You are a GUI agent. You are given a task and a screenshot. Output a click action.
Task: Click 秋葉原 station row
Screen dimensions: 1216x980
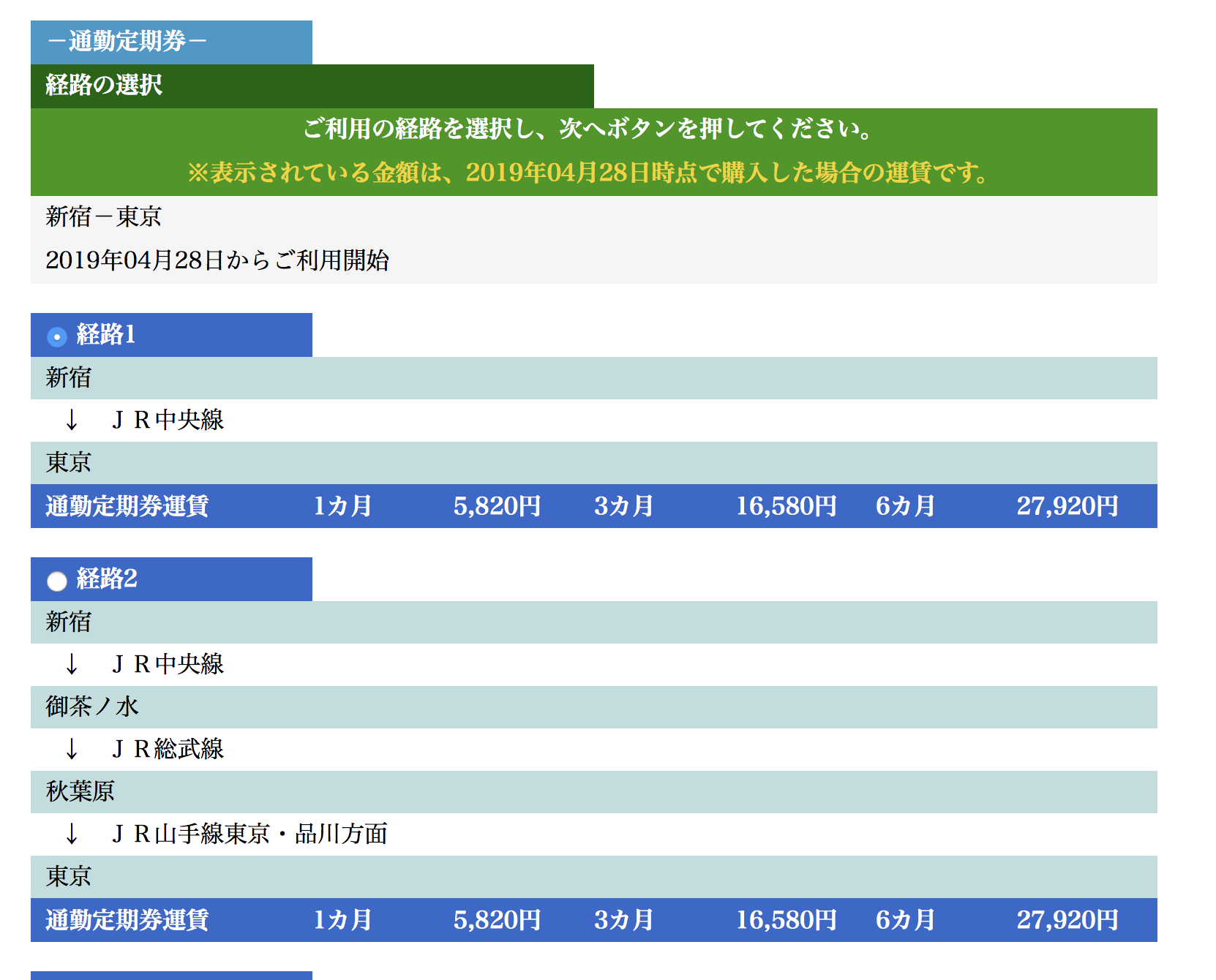(80, 791)
